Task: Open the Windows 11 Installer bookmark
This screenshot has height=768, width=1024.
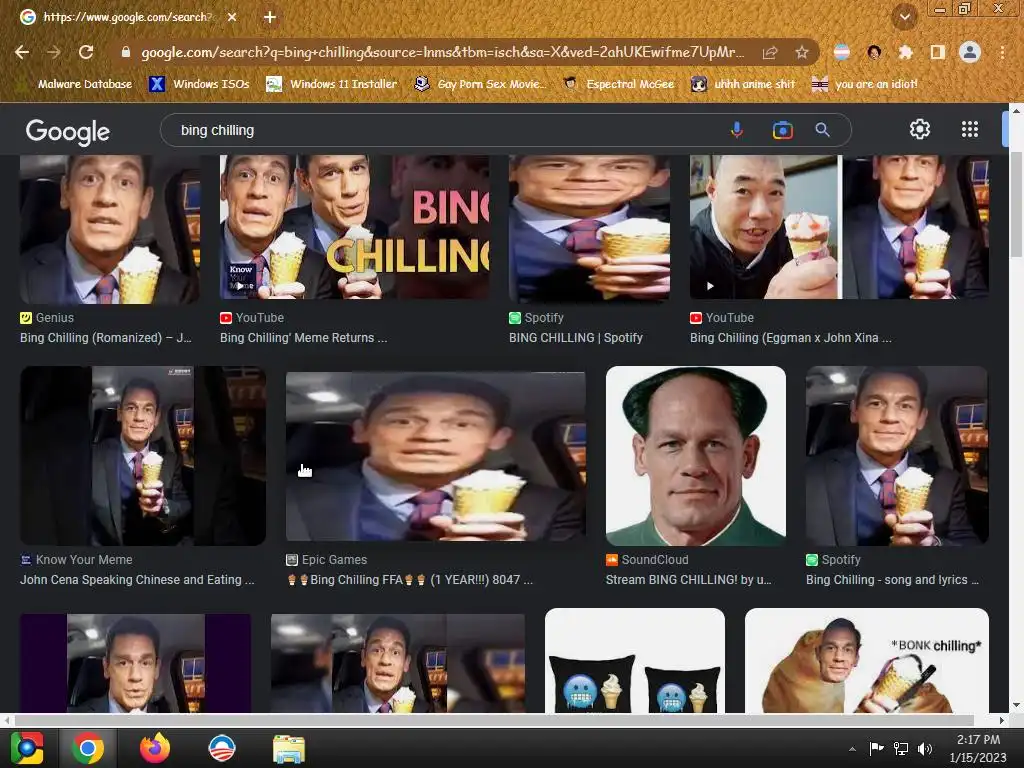Action: pos(331,84)
